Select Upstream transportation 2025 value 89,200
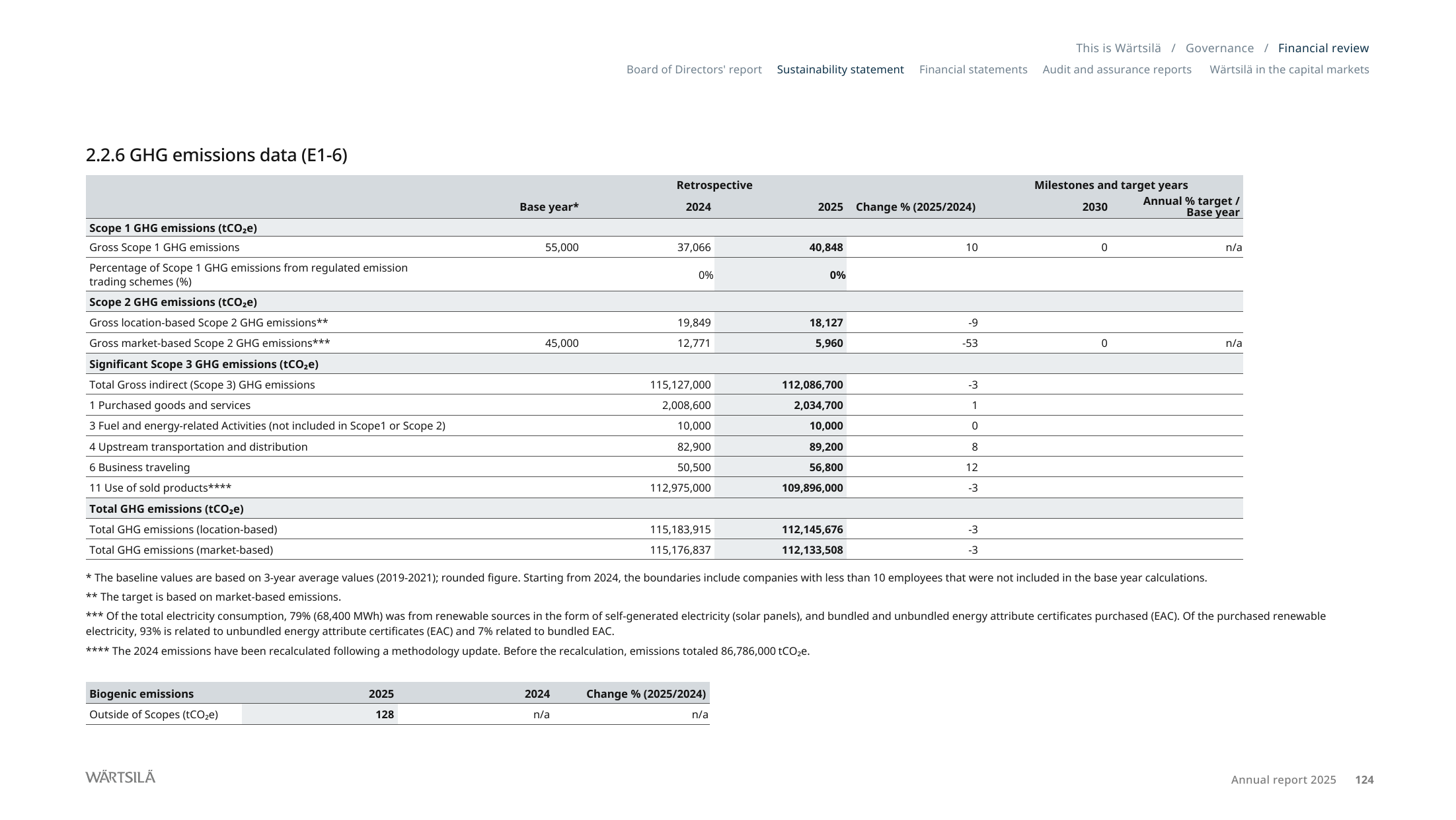This screenshot has height=820, width=1456. pyautogui.click(x=825, y=447)
